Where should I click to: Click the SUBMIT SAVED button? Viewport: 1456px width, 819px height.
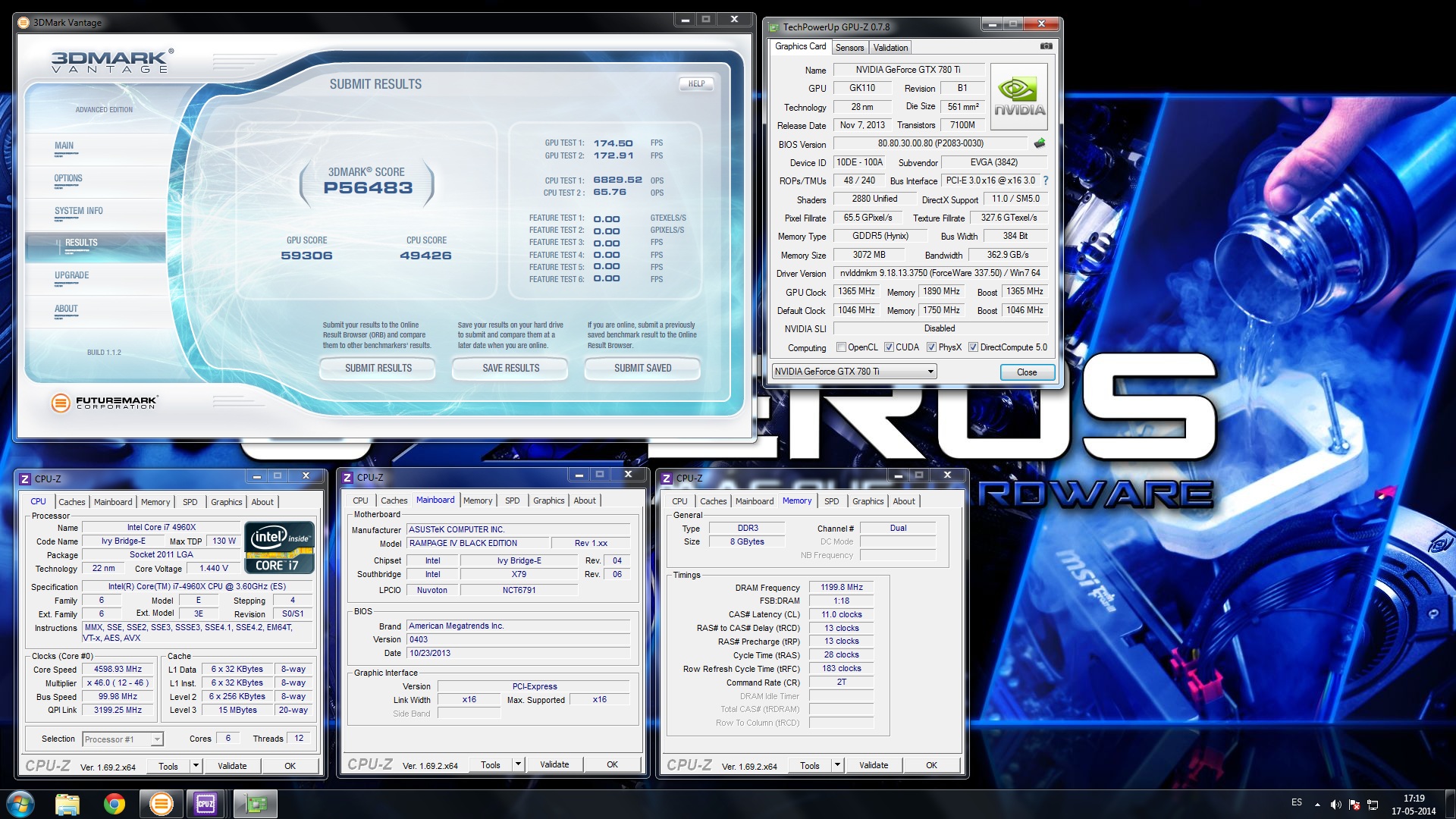coord(643,368)
